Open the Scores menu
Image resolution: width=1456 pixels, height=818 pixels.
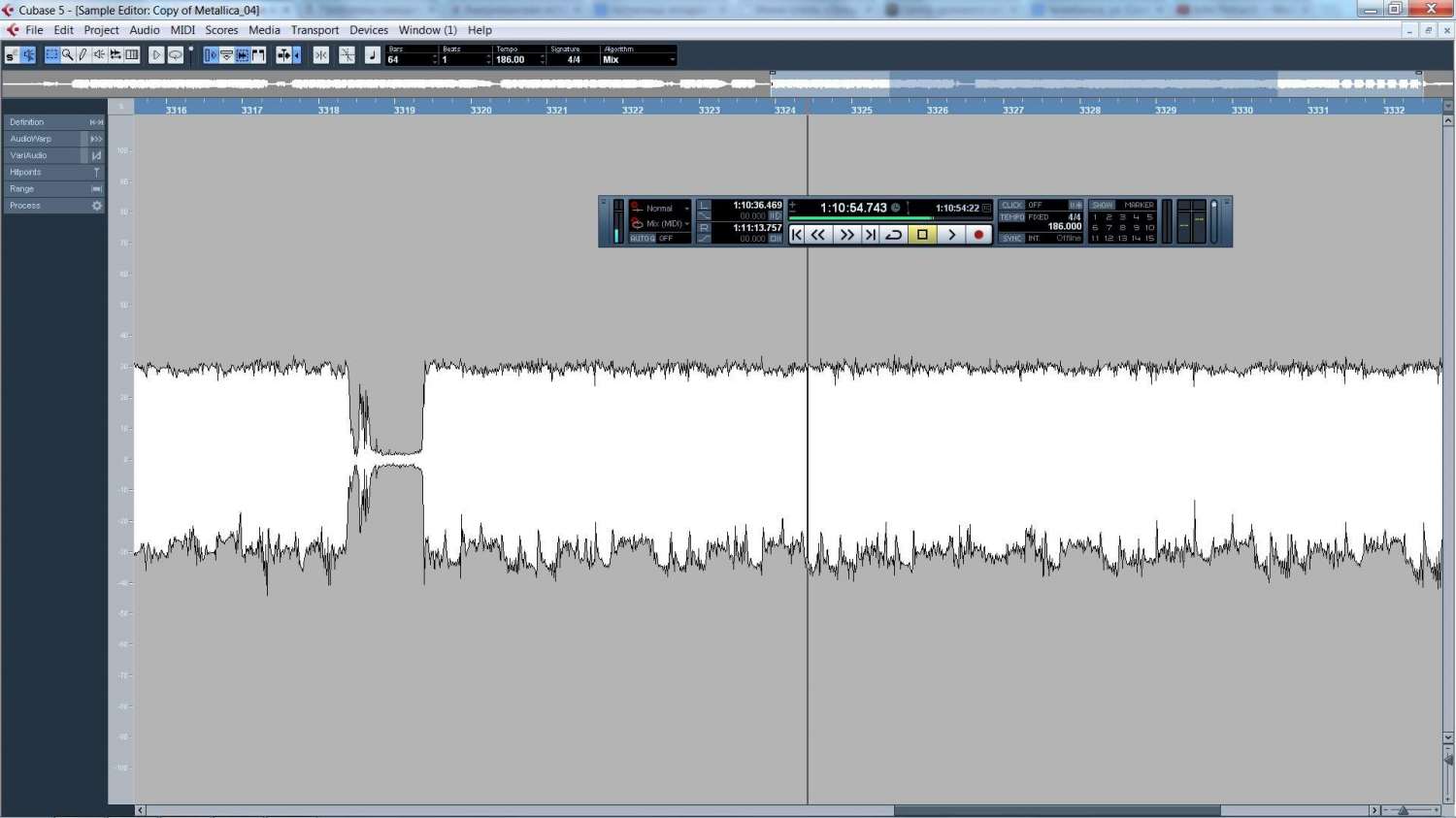pos(221,30)
